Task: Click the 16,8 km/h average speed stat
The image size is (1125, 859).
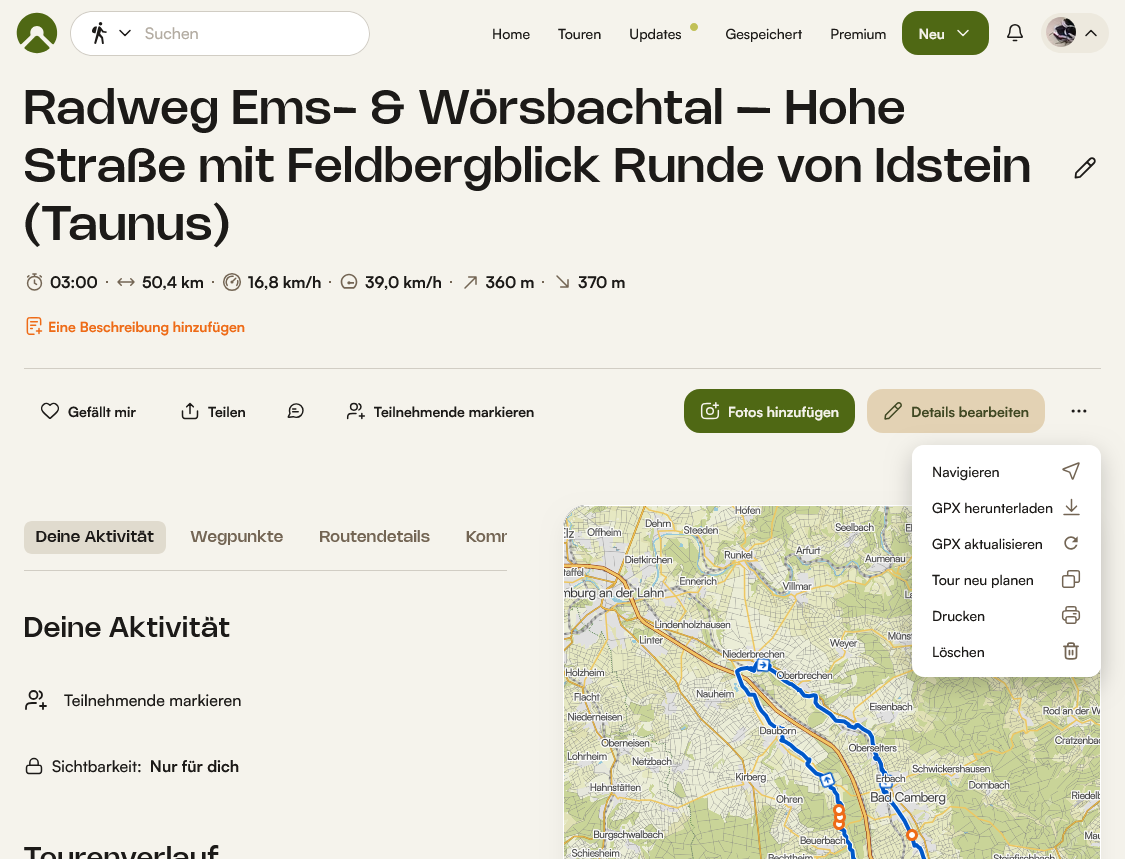Action: (x=272, y=283)
